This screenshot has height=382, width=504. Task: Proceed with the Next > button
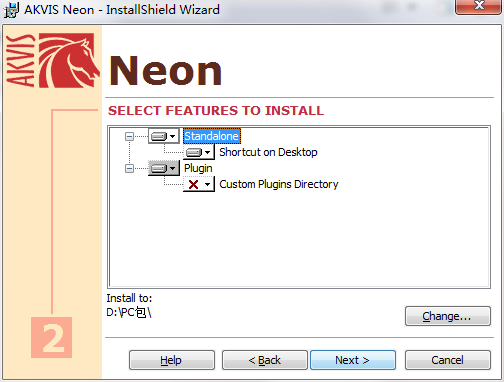coord(353,360)
